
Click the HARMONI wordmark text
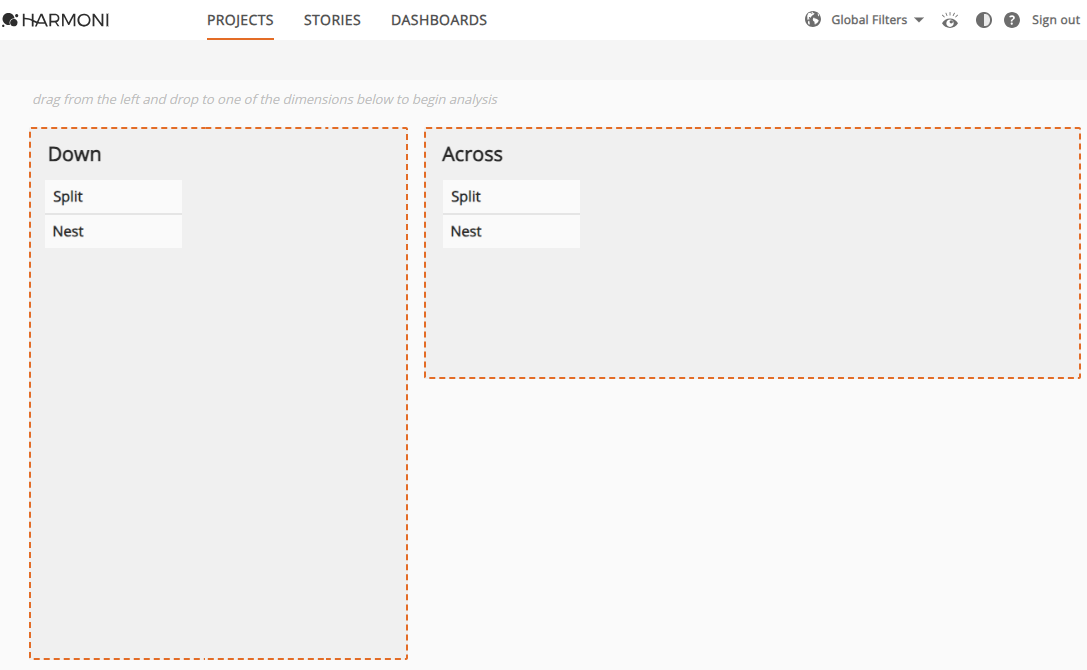(x=68, y=19)
